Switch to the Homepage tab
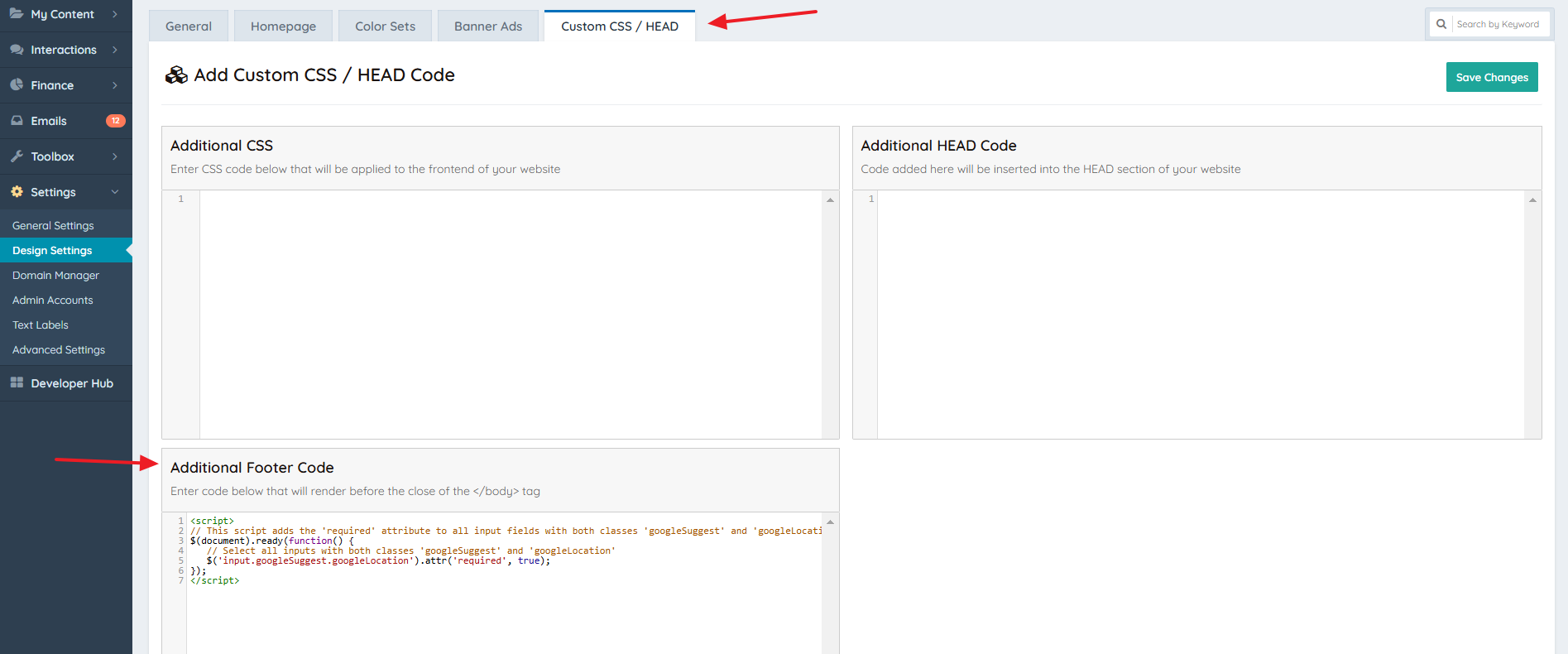Screen dimensions: 1568x654 tap(283, 26)
